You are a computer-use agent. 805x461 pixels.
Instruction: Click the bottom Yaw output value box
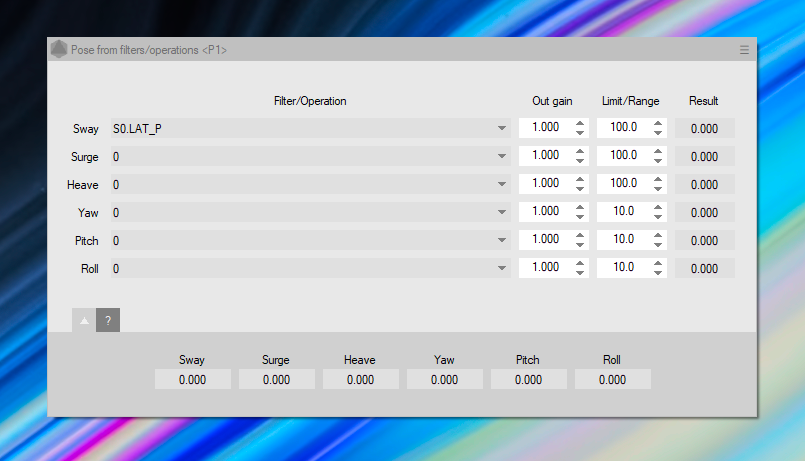coord(445,379)
